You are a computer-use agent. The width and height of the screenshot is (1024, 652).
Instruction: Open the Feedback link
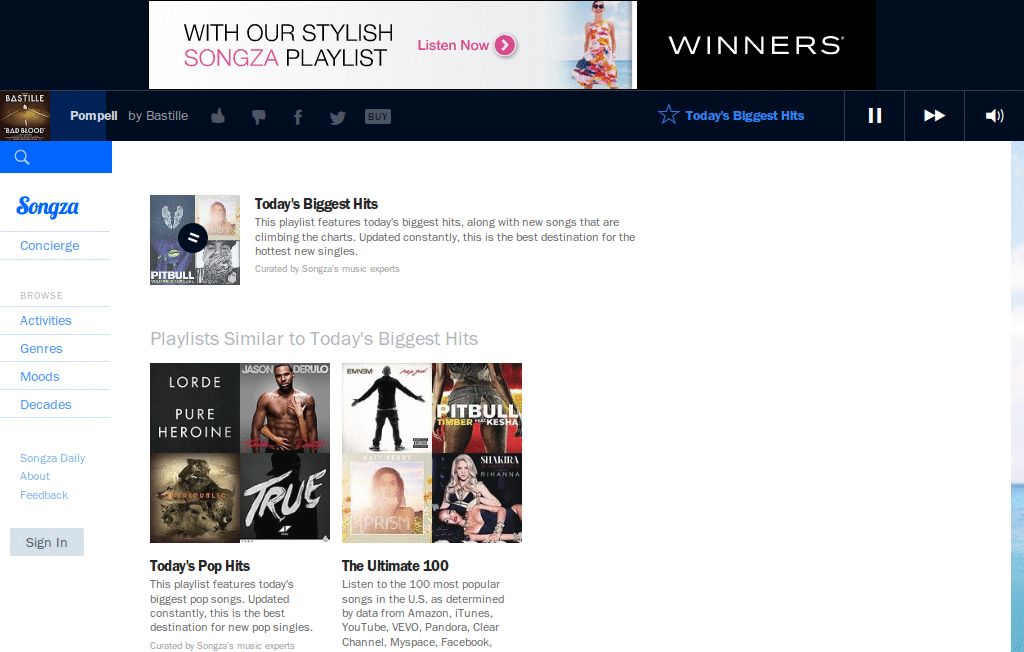pos(44,495)
